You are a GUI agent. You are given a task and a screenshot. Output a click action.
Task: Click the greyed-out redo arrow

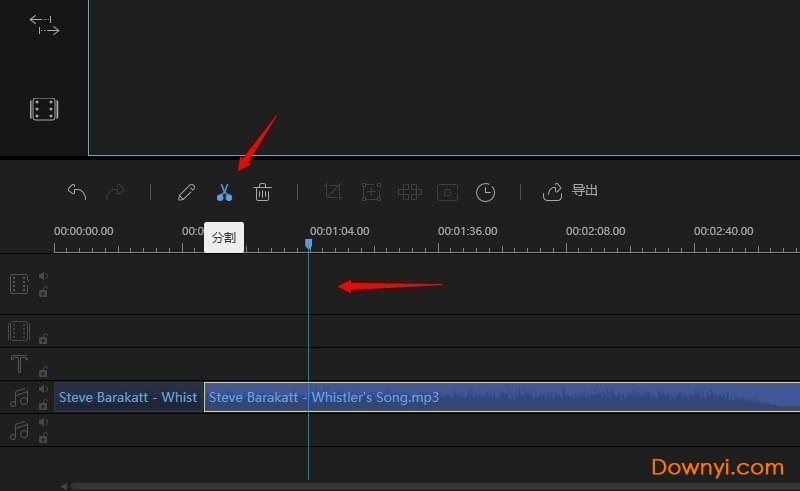[x=115, y=192]
